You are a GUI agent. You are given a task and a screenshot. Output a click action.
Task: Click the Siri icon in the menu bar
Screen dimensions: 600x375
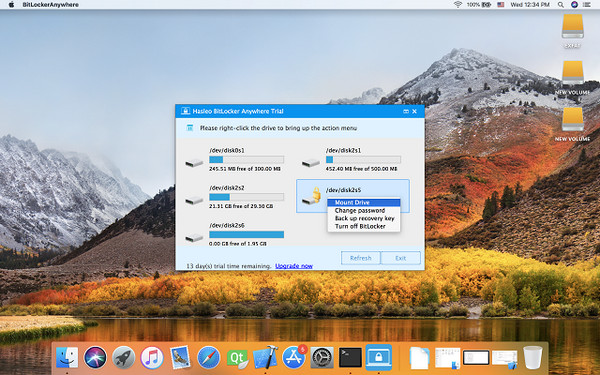coord(574,5)
